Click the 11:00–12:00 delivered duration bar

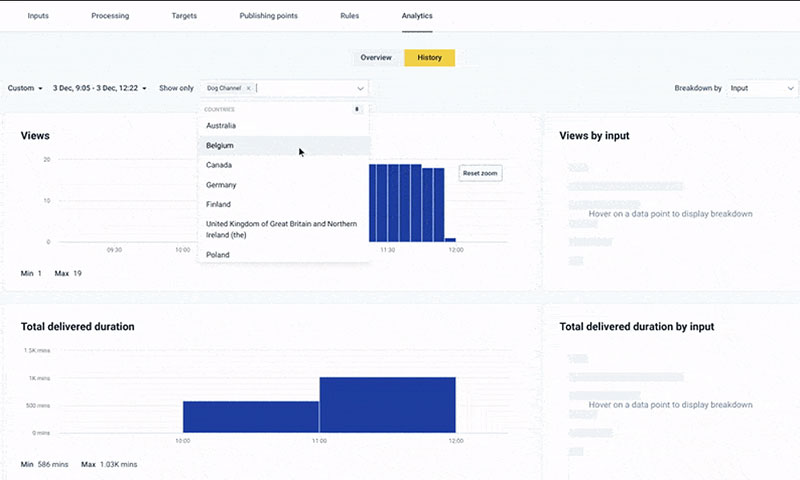pos(387,405)
